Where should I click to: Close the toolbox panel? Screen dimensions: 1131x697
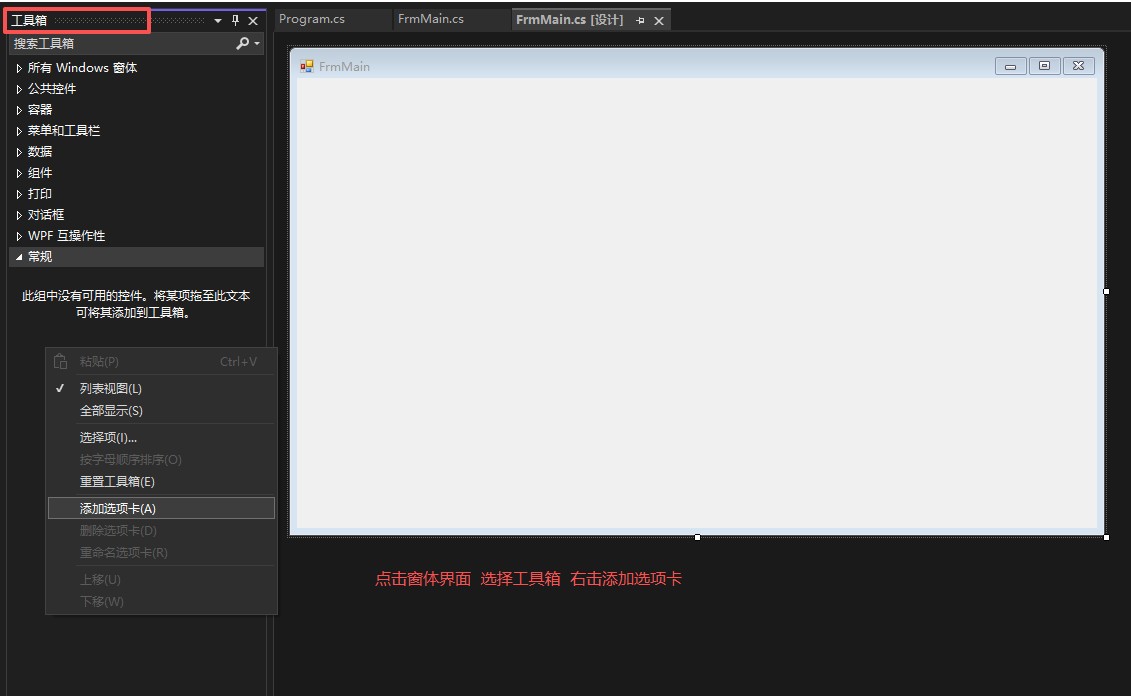tap(253, 21)
